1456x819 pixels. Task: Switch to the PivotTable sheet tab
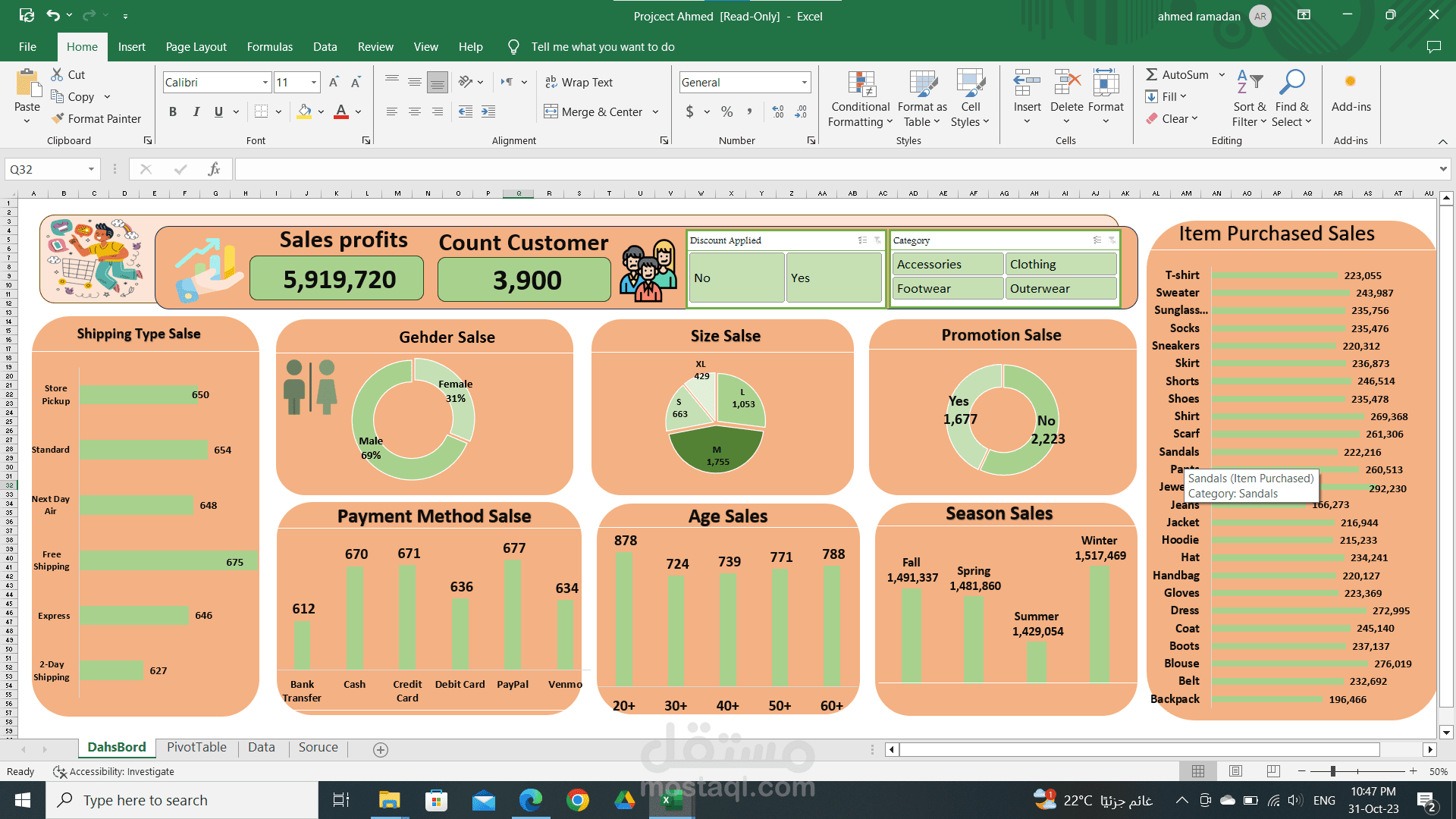coord(196,747)
